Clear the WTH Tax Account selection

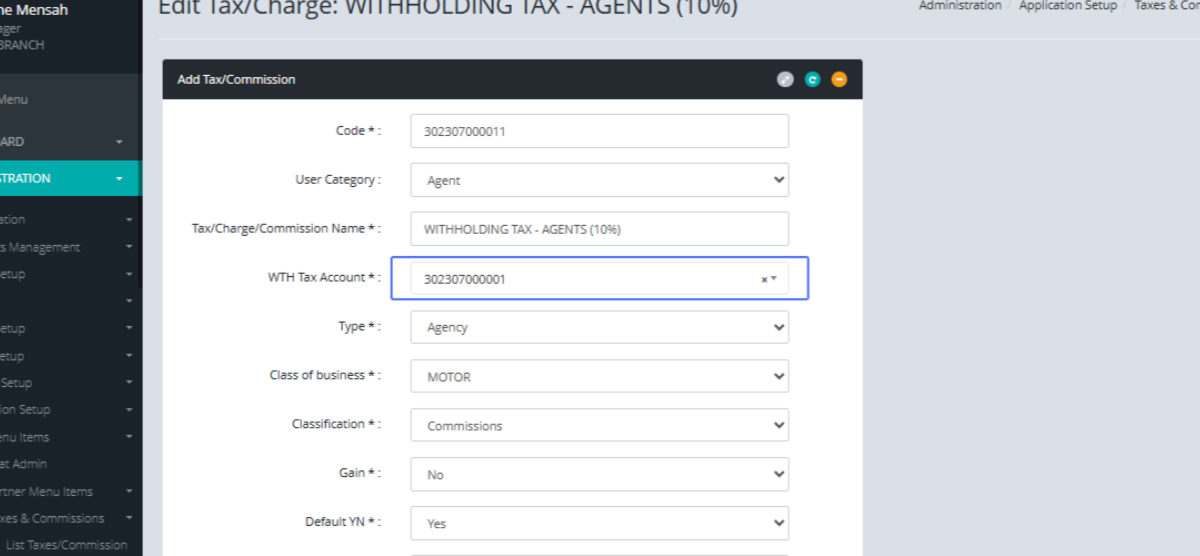(764, 280)
